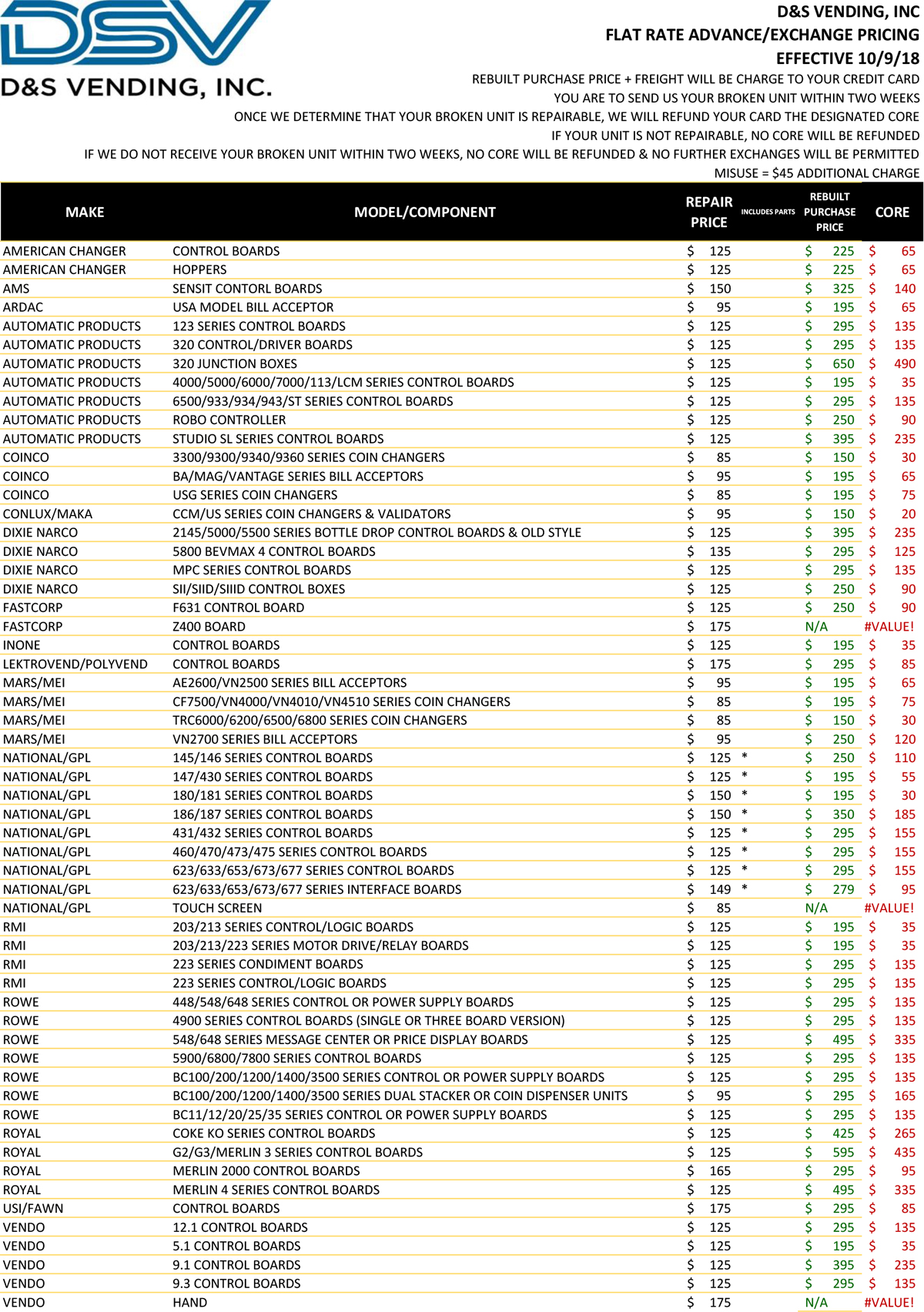Screen dimensions: 924x1312
Task: Click the 'D&S VENDING, INC' title at top right
Action: coord(848,12)
